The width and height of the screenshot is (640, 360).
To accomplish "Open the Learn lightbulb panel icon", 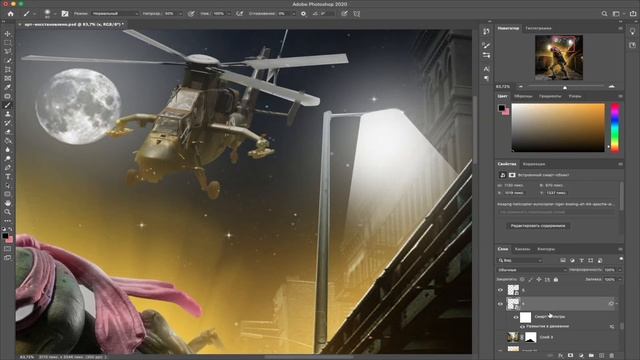I will (x=633, y=31).
